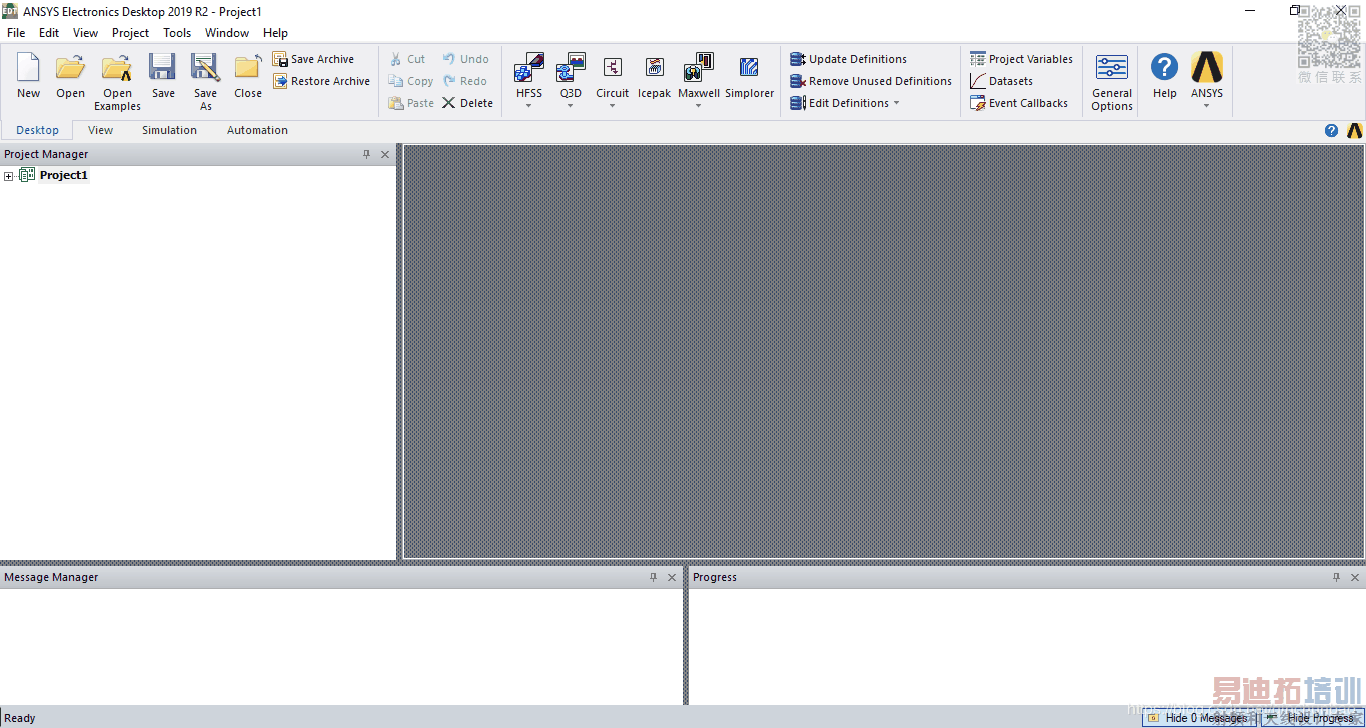Open the Edit Definitions dropdown

coord(896,103)
